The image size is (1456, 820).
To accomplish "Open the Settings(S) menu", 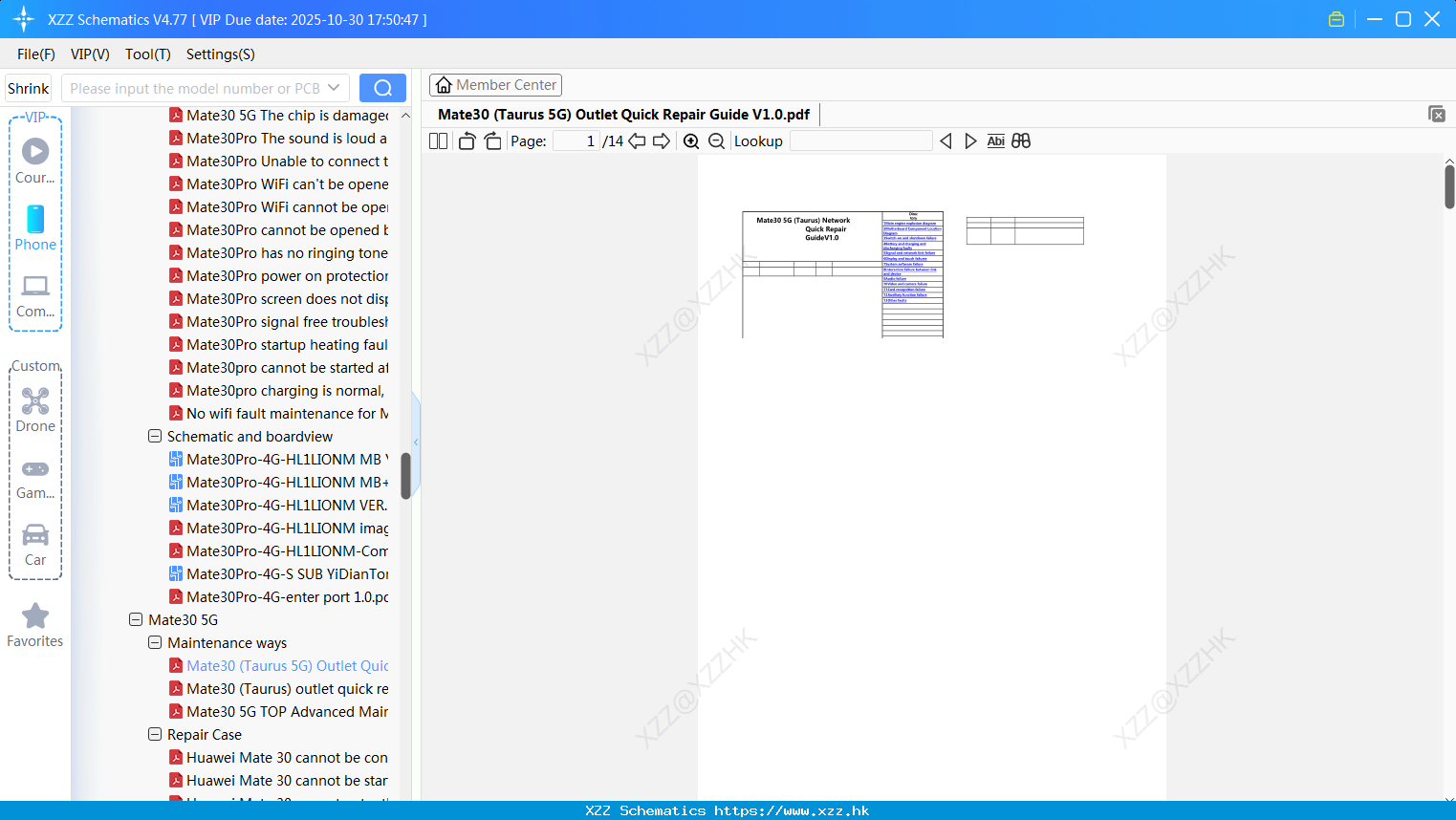I will 221,54.
